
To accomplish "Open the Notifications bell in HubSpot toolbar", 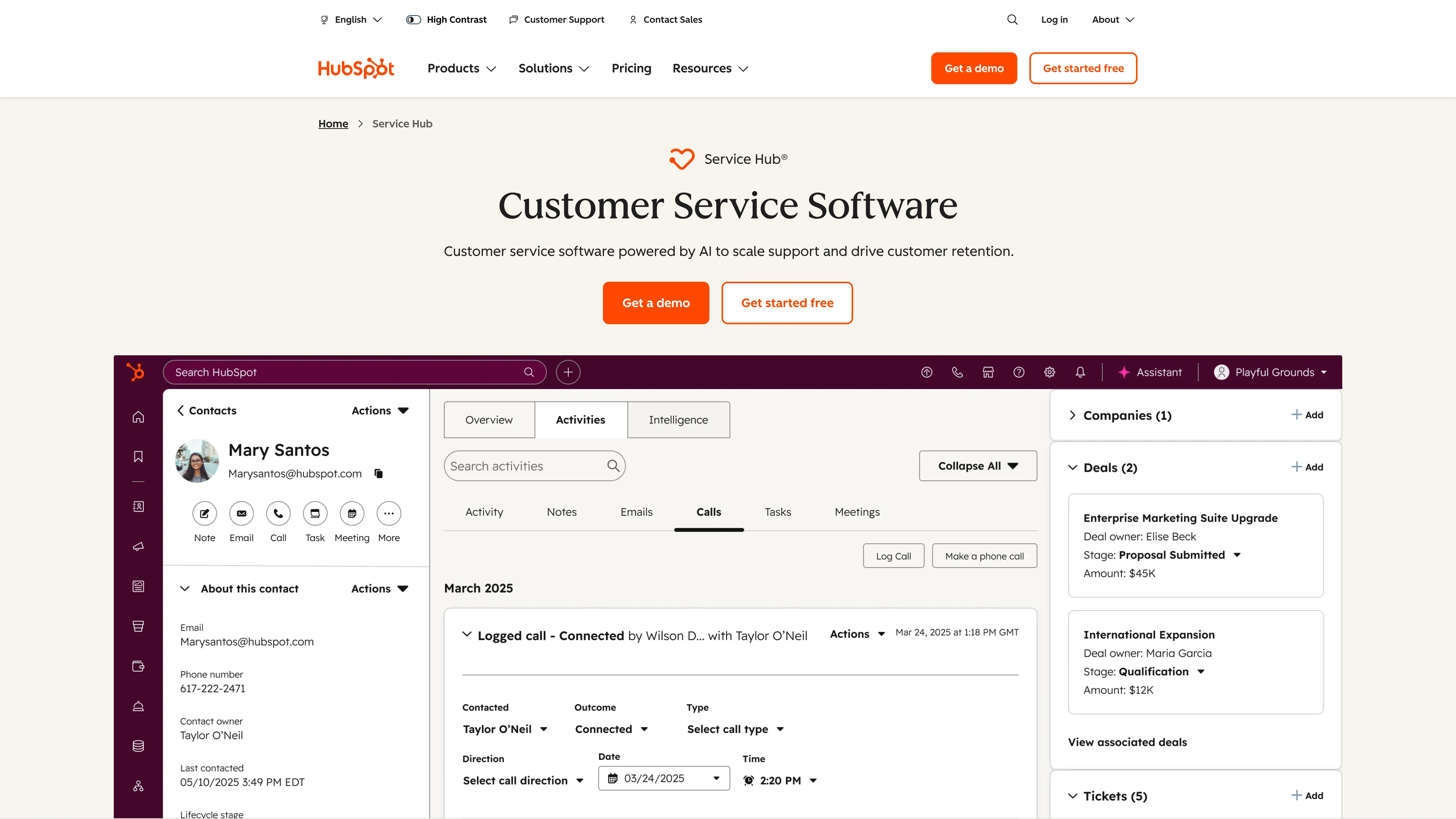I will point(1080,372).
